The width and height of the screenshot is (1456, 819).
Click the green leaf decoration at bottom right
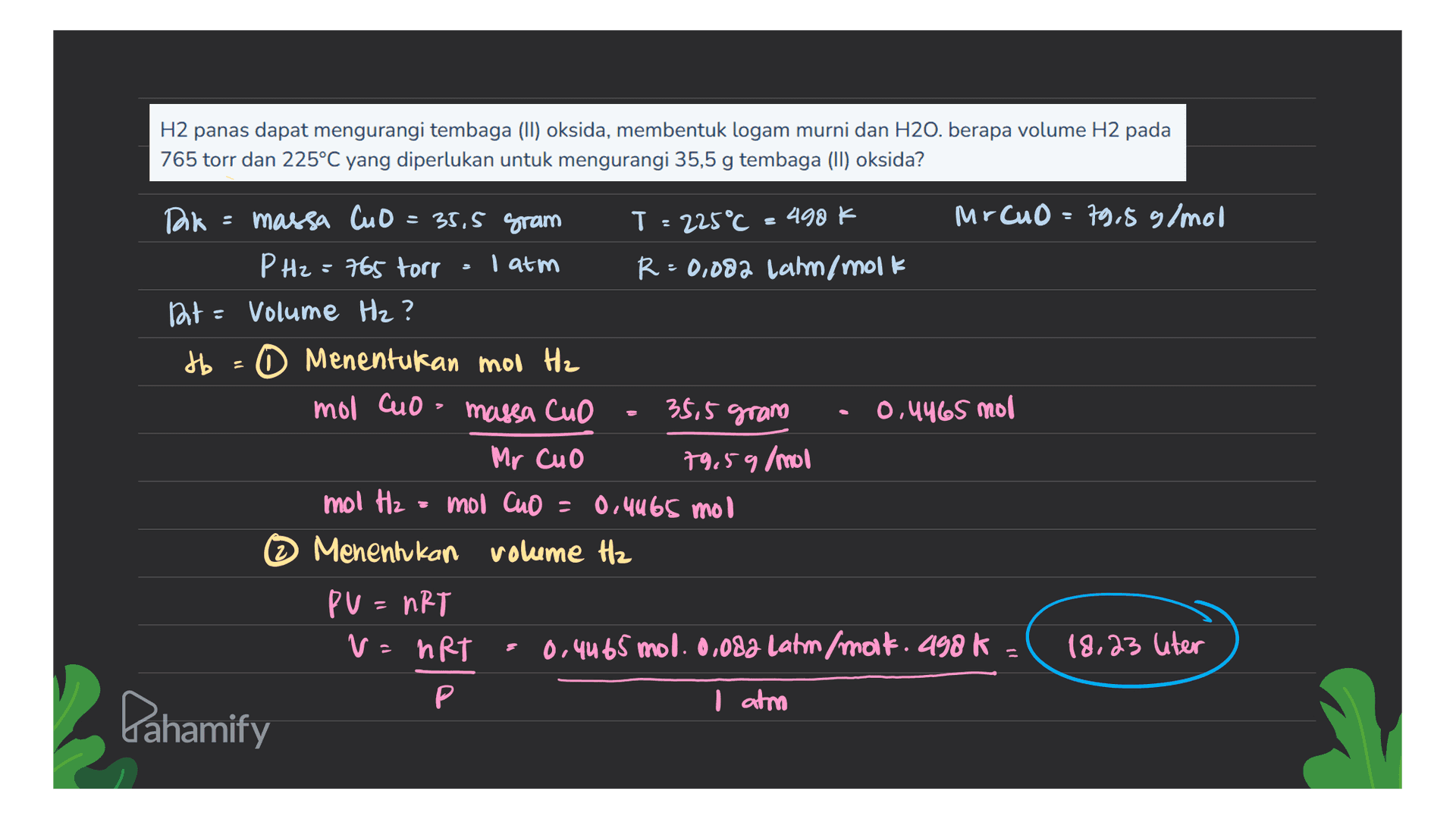coord(1353,728)
